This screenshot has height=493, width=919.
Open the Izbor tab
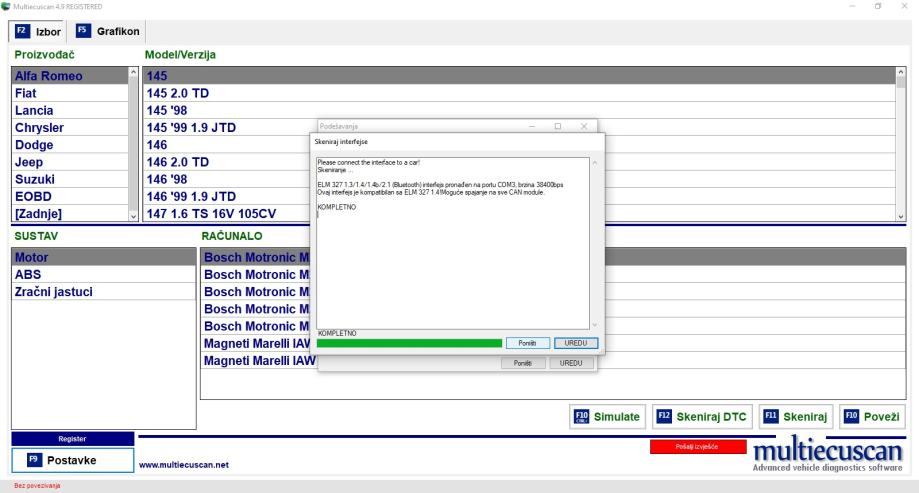38,31
